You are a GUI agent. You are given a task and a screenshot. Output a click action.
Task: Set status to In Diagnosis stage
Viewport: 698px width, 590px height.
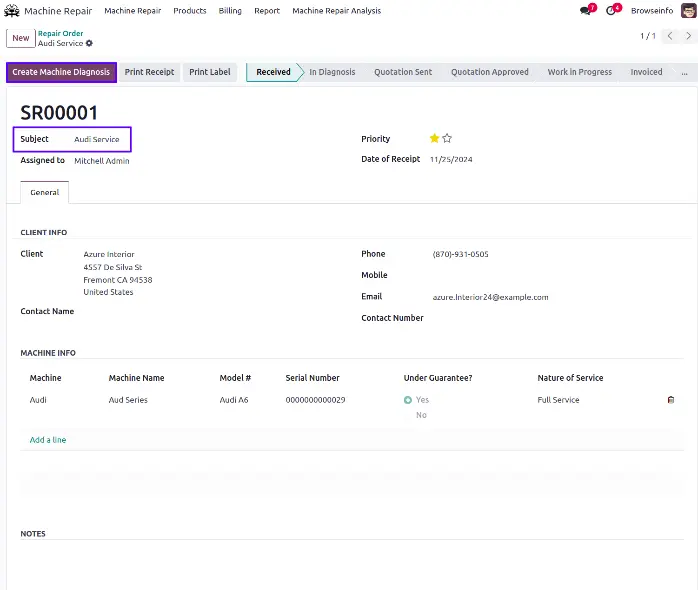pyautogui.click(x=331, y=72)
